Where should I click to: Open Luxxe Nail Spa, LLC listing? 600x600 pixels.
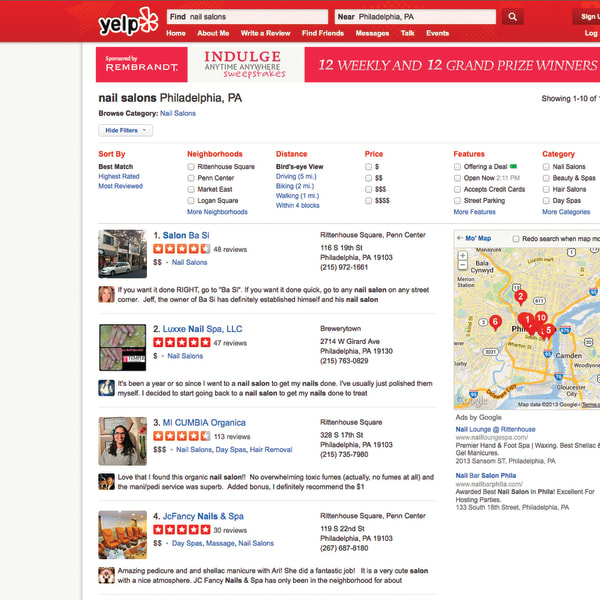pos(202,329)
